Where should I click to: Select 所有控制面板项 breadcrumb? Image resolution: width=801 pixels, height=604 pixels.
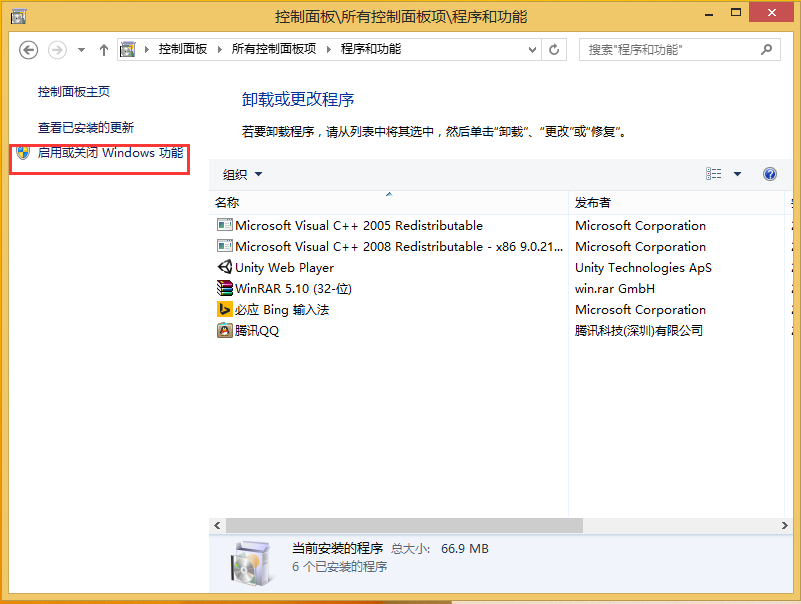tap(274, 49)
